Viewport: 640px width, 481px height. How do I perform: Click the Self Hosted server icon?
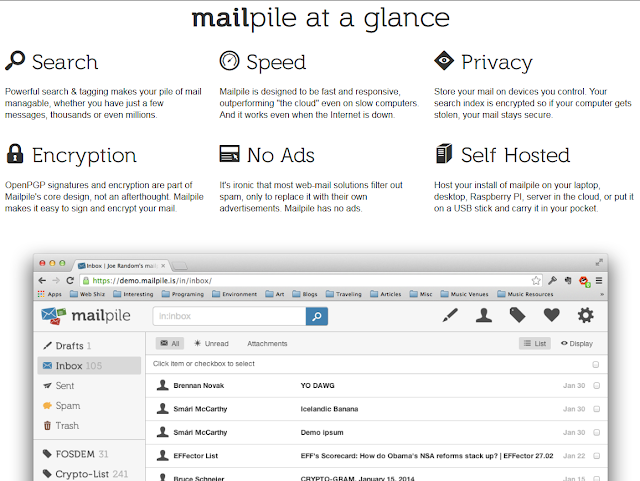click(444, 154)
